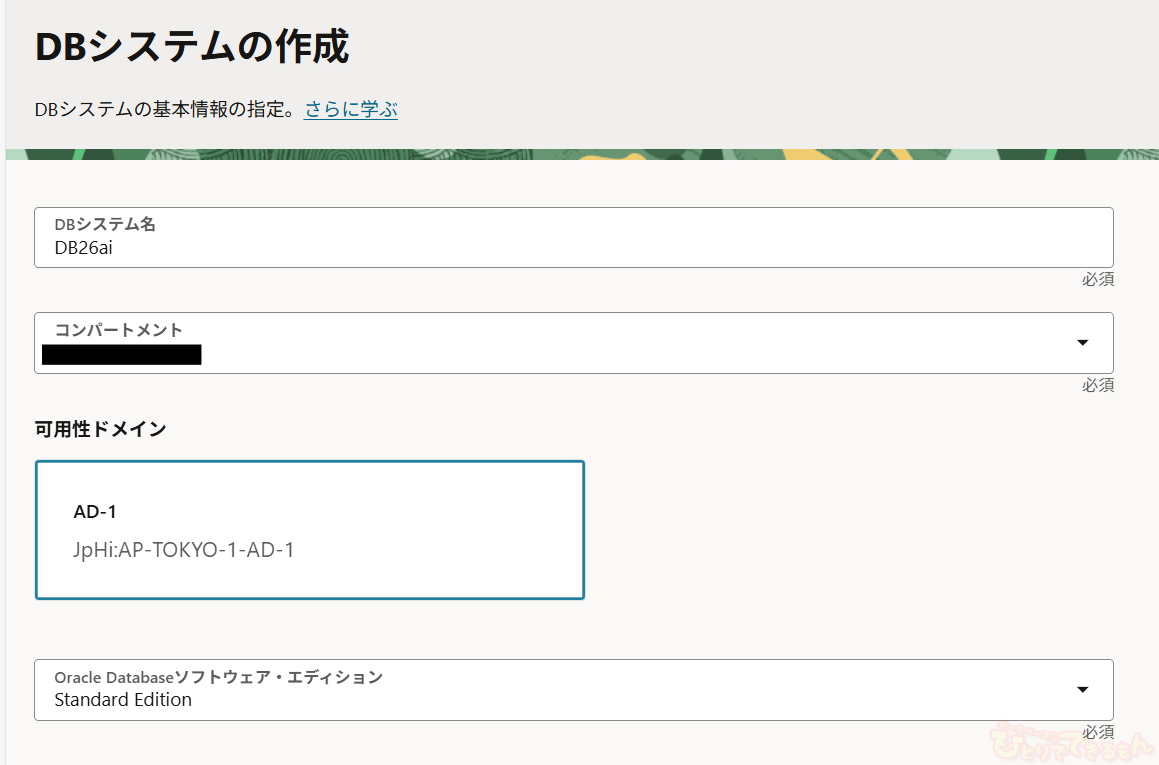Click the "JpHi:AP-TOKYO-1-AD-1" domain text

click(x=184, y=549)
